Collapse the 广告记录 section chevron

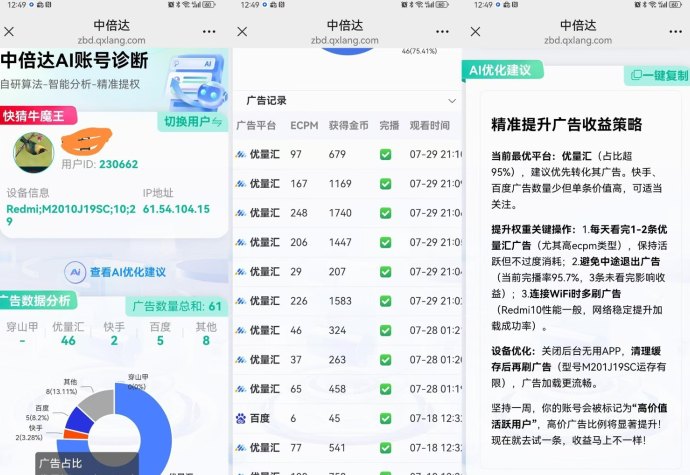click(452, 101)
